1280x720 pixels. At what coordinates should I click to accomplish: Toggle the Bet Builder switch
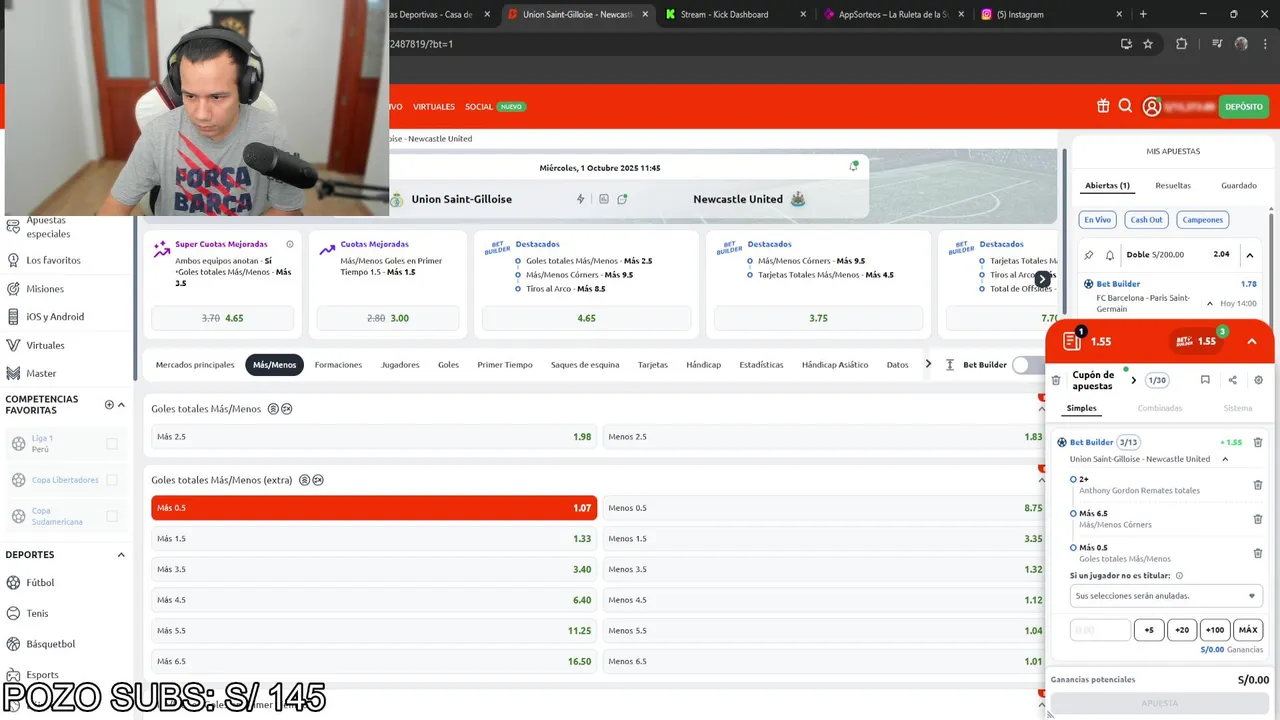(x=1028, y=365)
